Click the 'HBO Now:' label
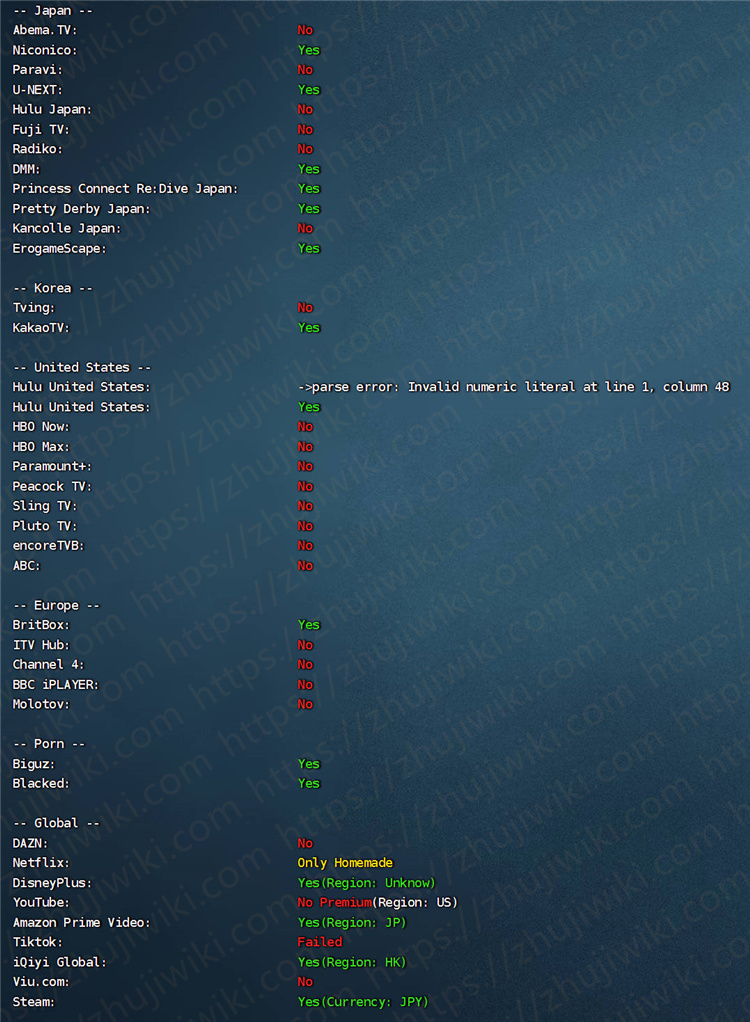750x1022 pixels. coord(40,427)
